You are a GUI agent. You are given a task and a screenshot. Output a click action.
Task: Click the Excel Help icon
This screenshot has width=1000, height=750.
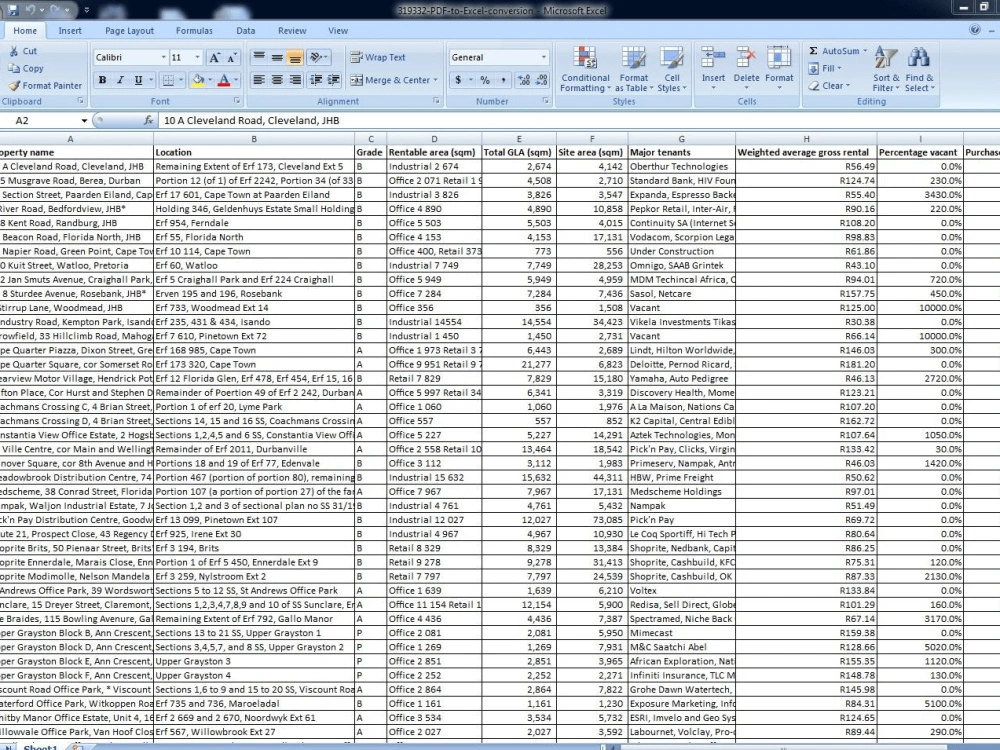point(974,29)
